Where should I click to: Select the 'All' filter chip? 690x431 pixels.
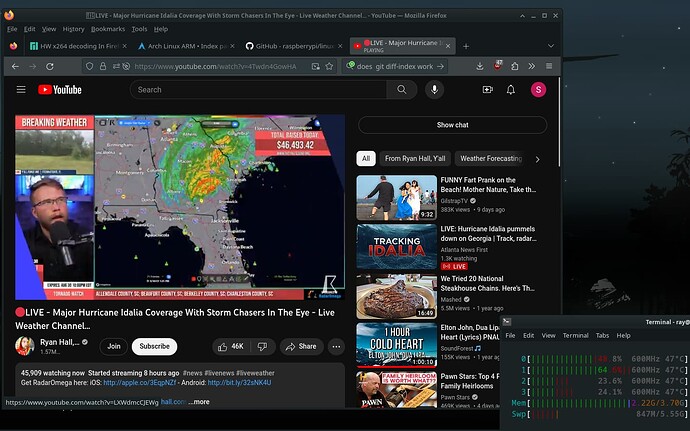(366, 158)
